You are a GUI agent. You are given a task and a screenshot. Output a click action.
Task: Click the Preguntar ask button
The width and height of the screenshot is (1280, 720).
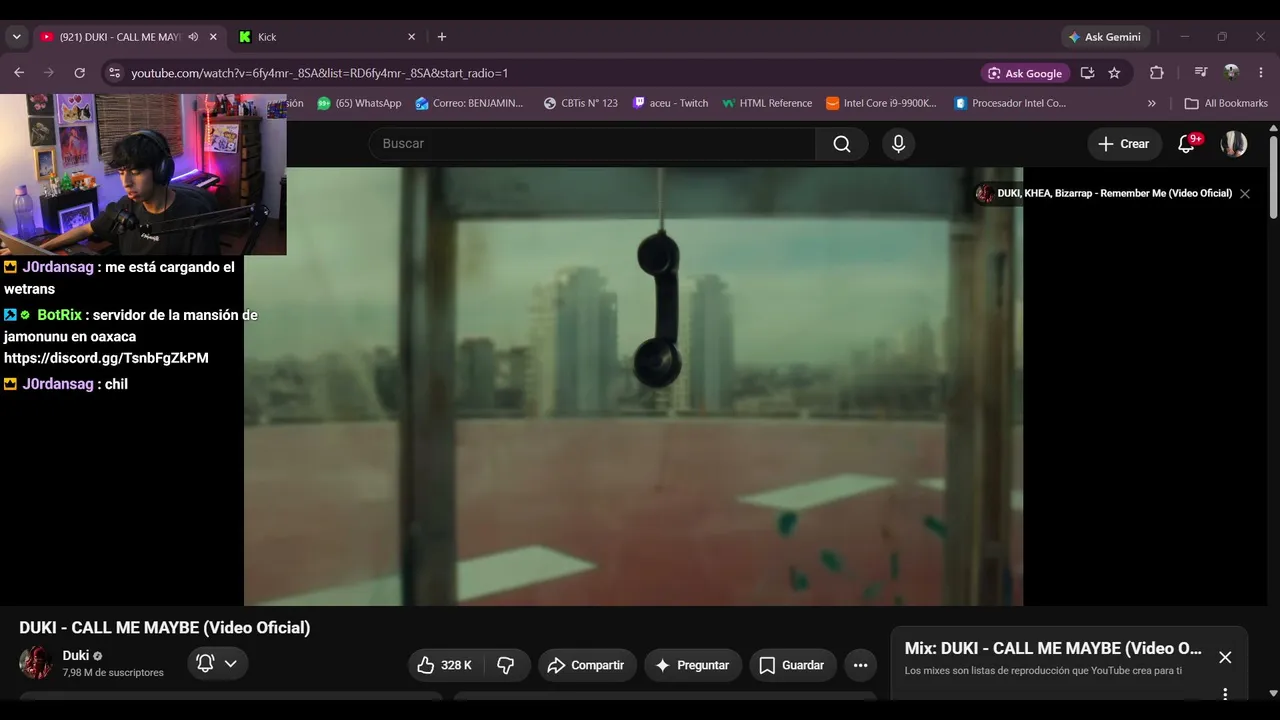coord(692,665)
